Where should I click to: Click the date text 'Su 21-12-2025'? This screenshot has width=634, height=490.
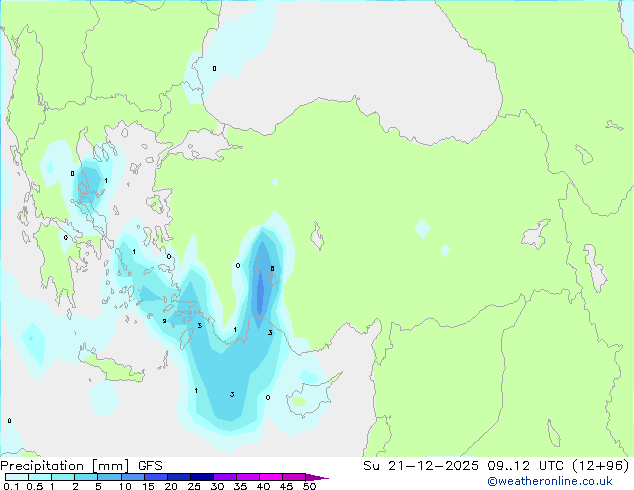(x=421, y=466)
